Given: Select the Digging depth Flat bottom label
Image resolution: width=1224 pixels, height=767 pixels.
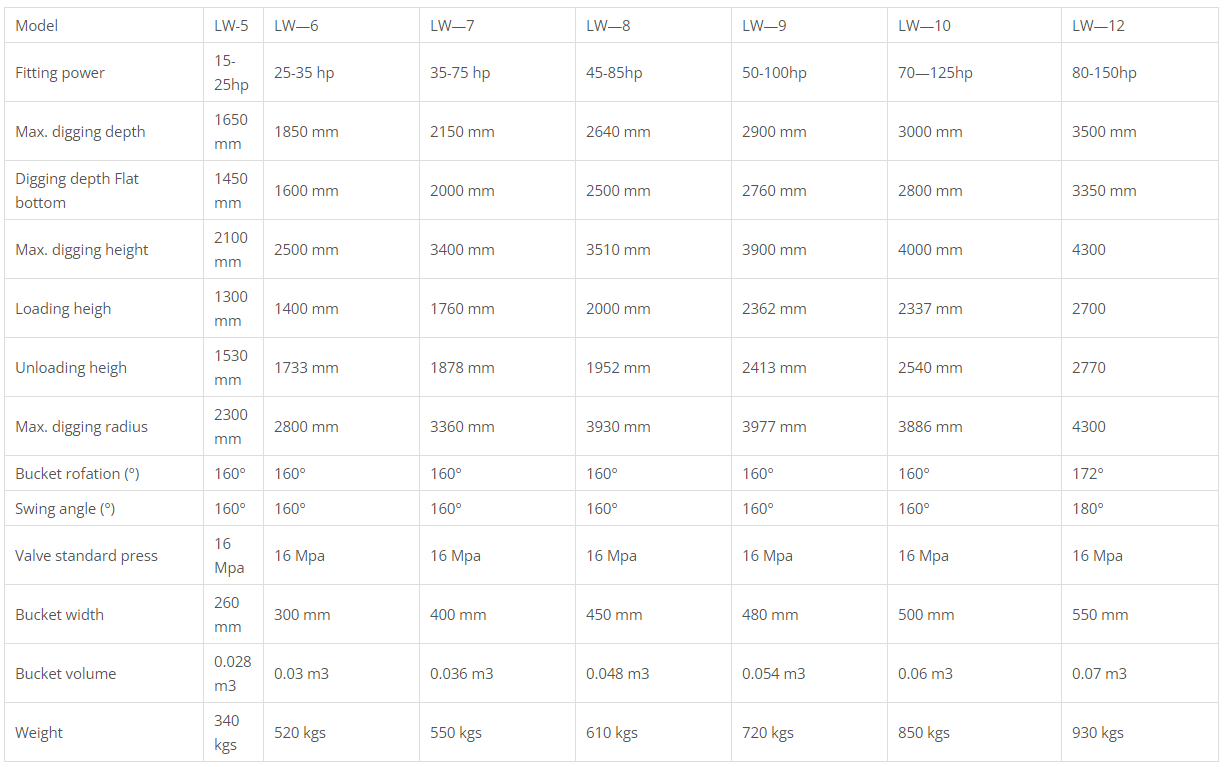Looking at the screenshot, I should [77, 190].
